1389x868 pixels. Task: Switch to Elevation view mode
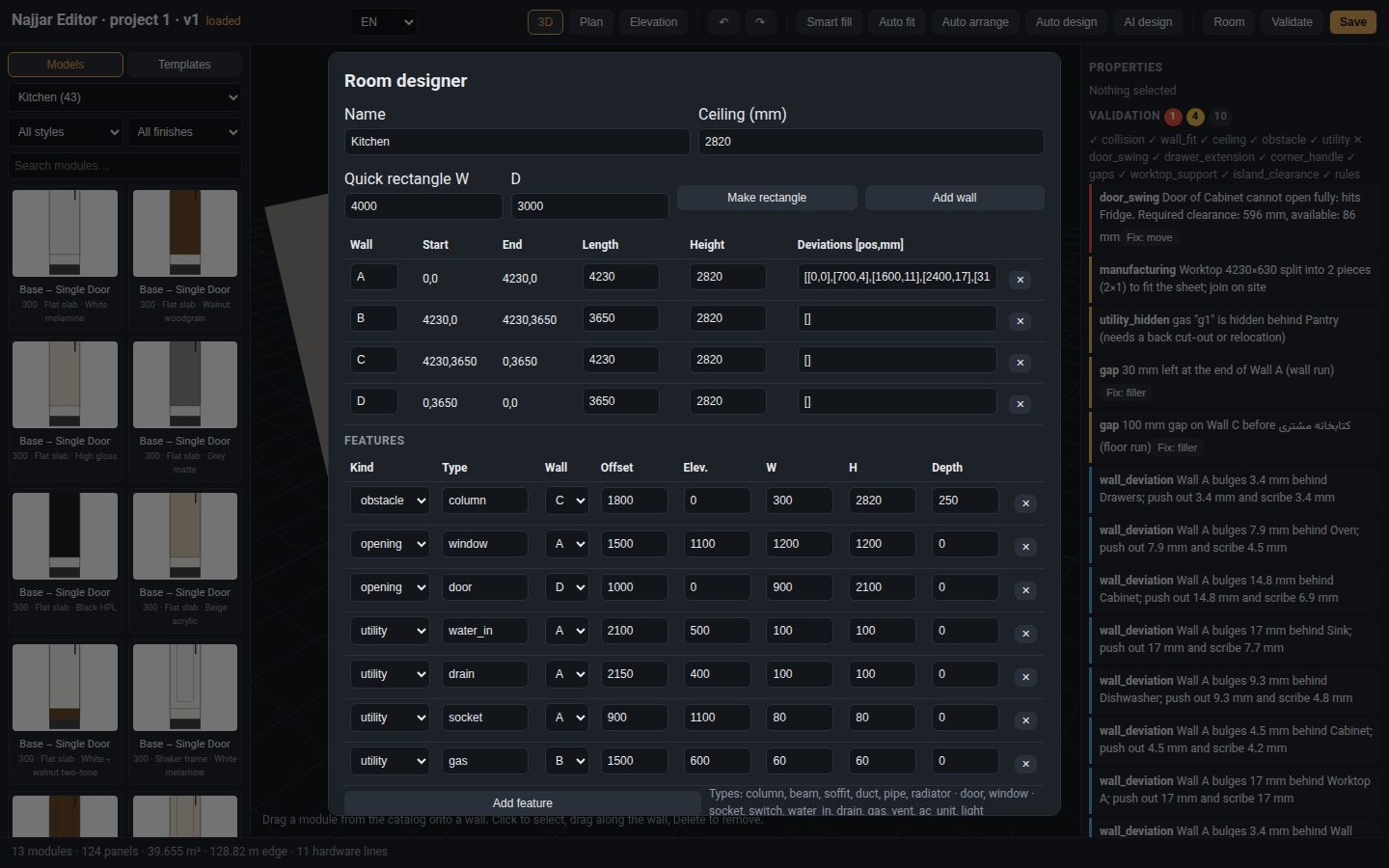click(653, 22)
